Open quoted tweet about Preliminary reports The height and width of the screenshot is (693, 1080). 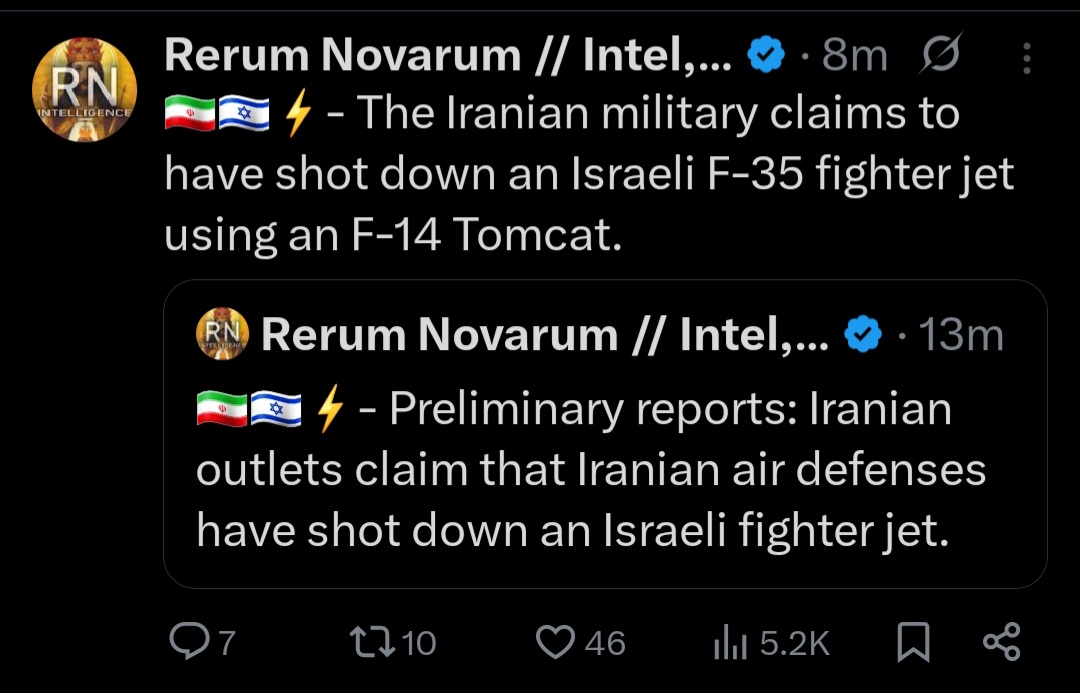605,434
